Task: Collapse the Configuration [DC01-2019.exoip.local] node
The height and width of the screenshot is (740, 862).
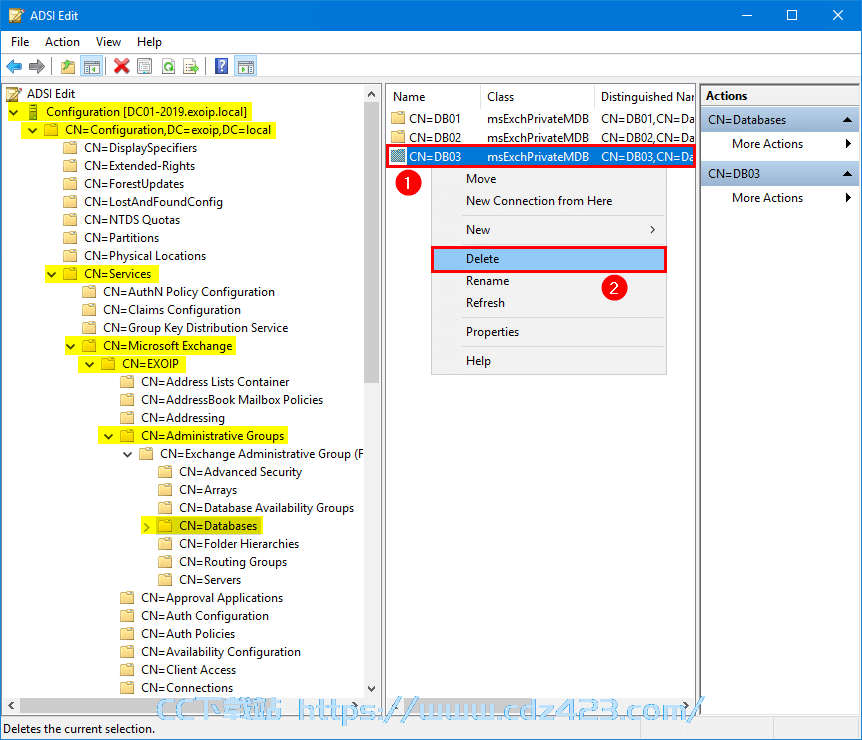Action: pyautogui.click(x=14, y=113)
